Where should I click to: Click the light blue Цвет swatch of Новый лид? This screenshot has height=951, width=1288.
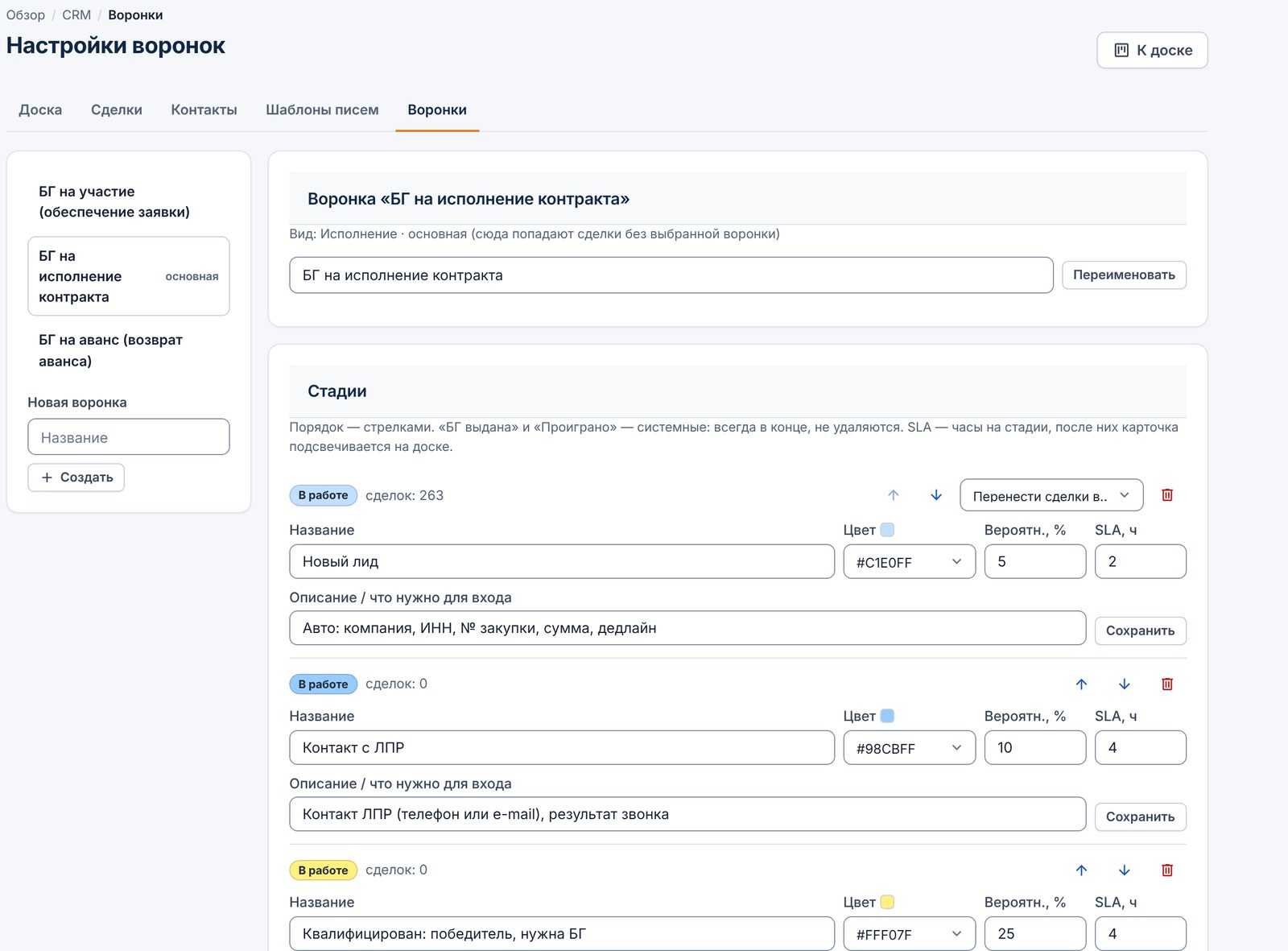(887, 530)
